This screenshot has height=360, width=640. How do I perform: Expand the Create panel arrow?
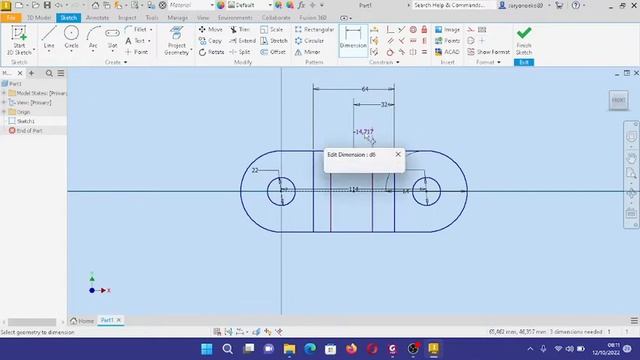(x=125, y=62)
